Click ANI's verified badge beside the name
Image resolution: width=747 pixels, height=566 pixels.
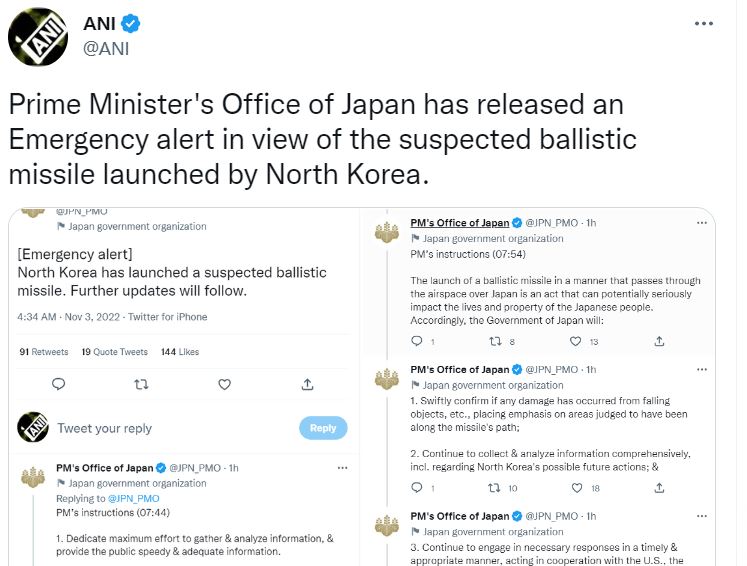[x=132, y=24]
